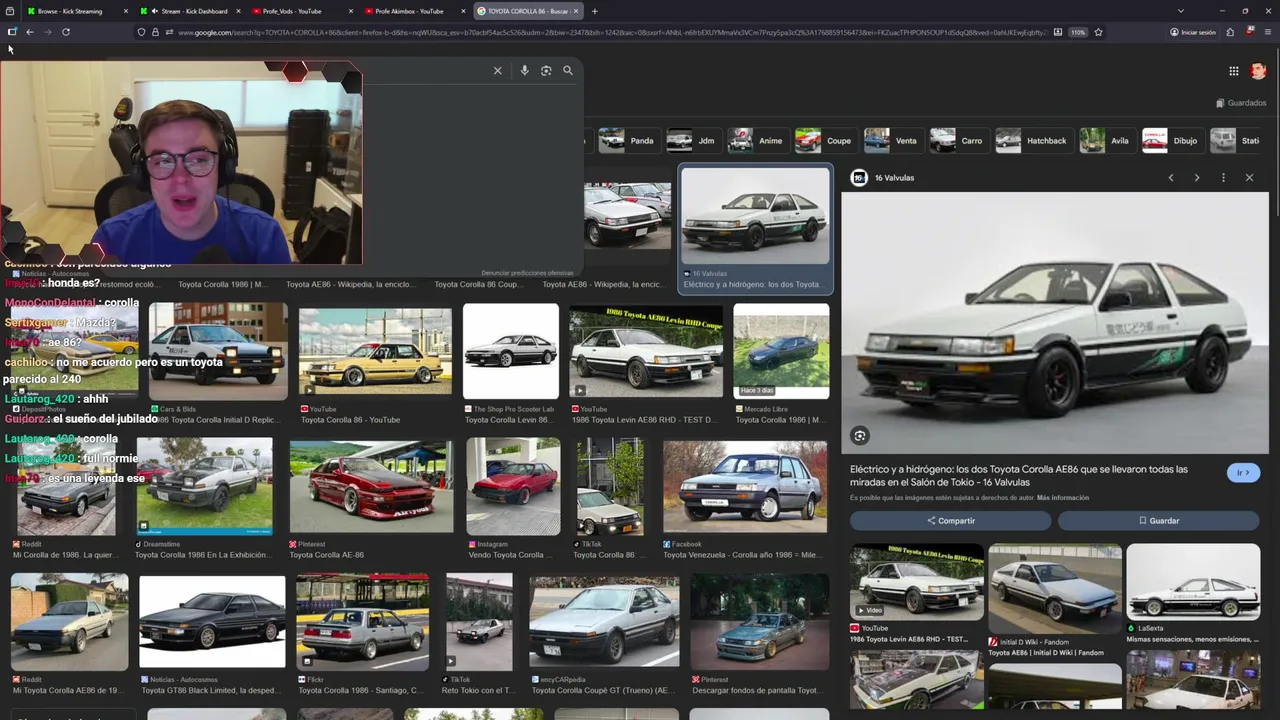The height and width of the screenshot is (720, 1280).
Task: Open Instagram Vendo Toyota Corolla thumbnail
Action: coord(513,486)
